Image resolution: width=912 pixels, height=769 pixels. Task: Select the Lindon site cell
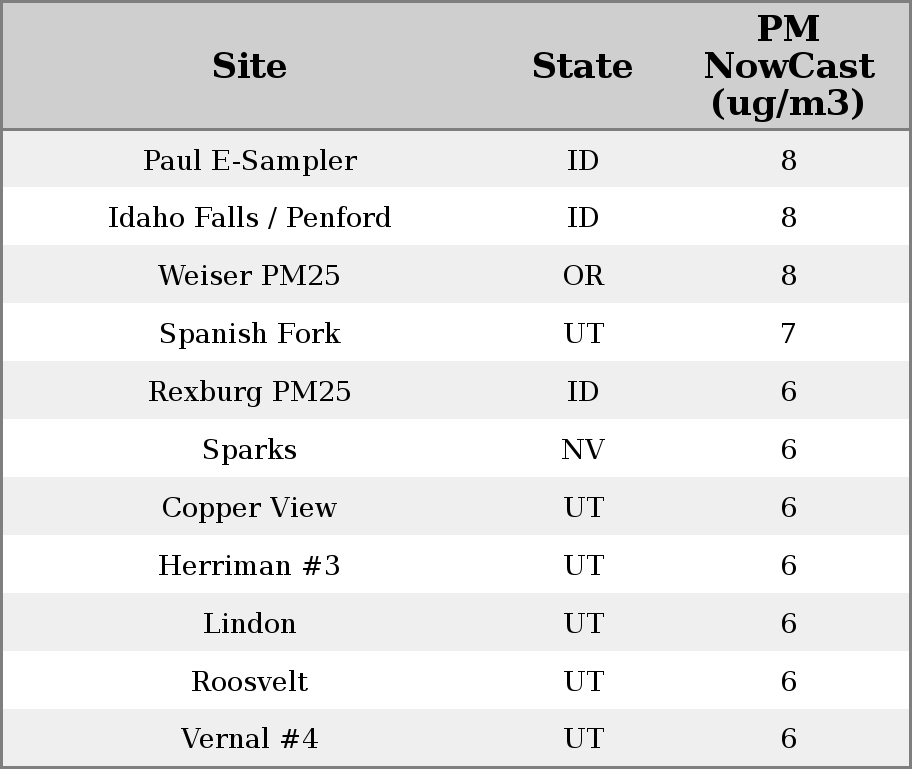click(x=249, y=624)
